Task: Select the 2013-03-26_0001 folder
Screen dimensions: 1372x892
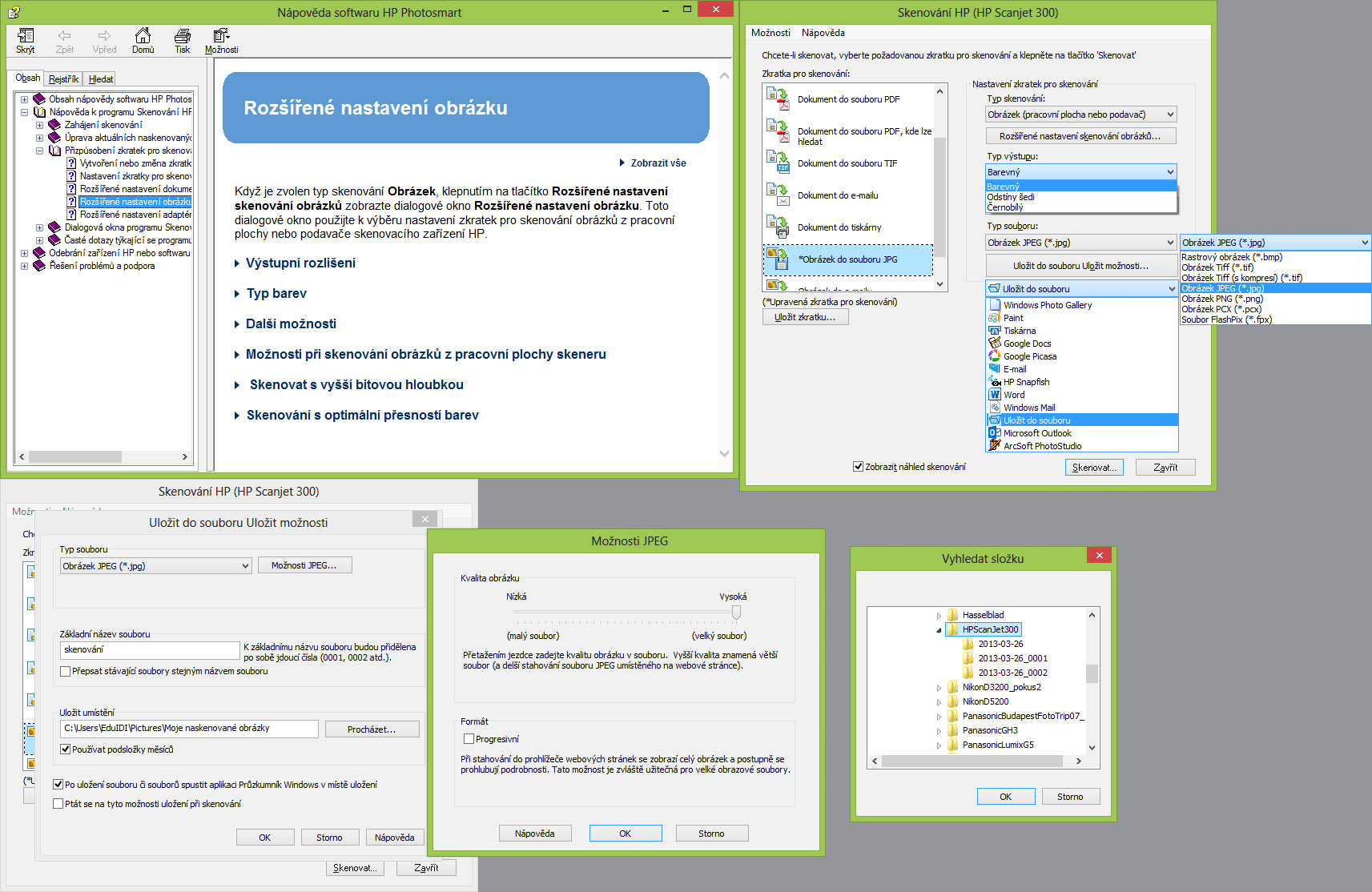Action: point(1012,658)
